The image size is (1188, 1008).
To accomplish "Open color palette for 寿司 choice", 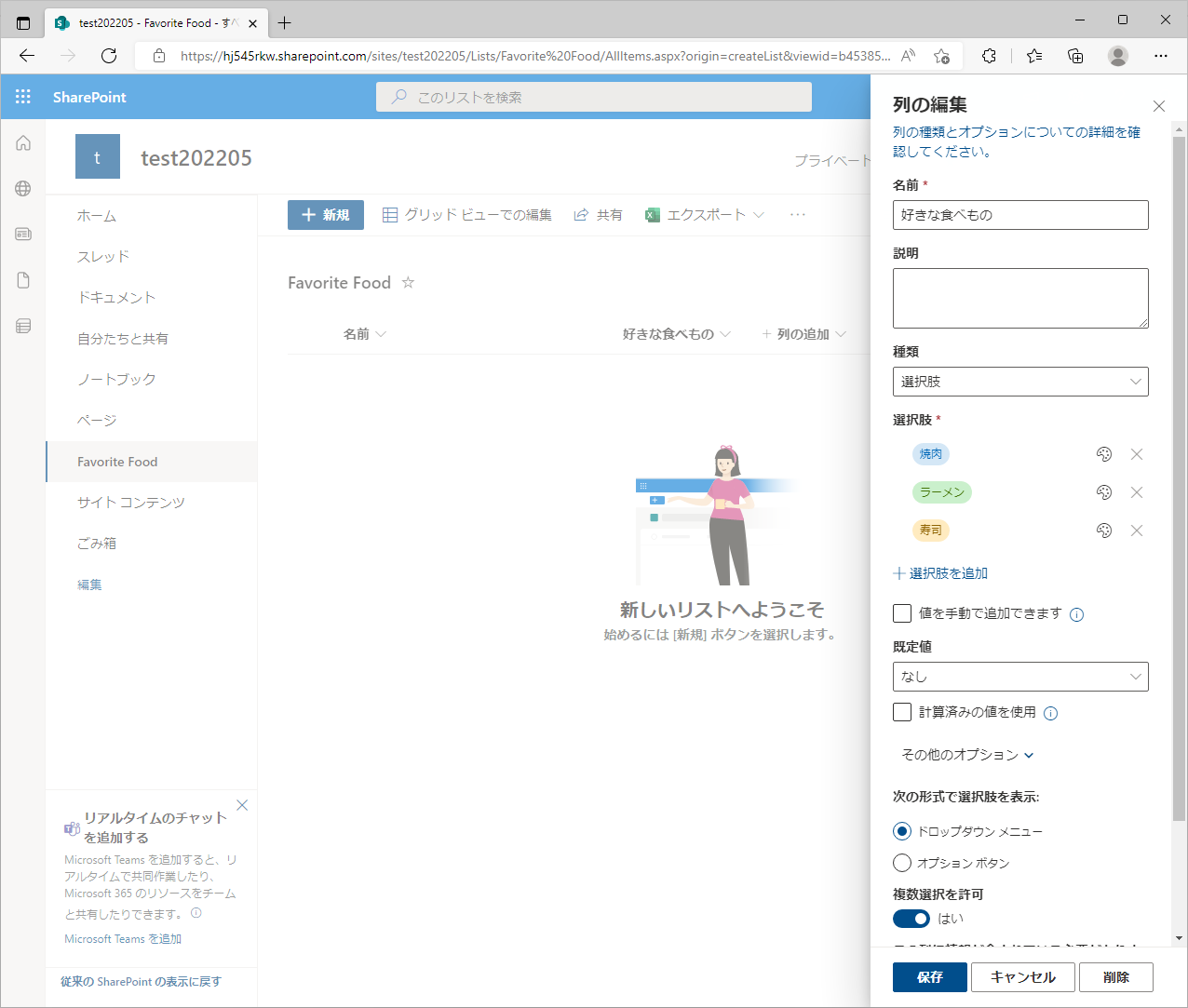I will [1104, 531].
